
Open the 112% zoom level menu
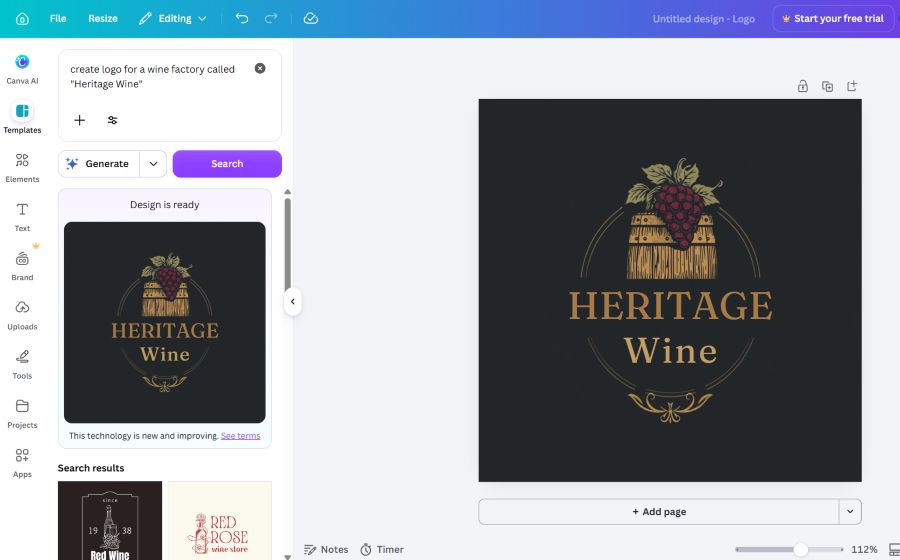click(864, 550)
